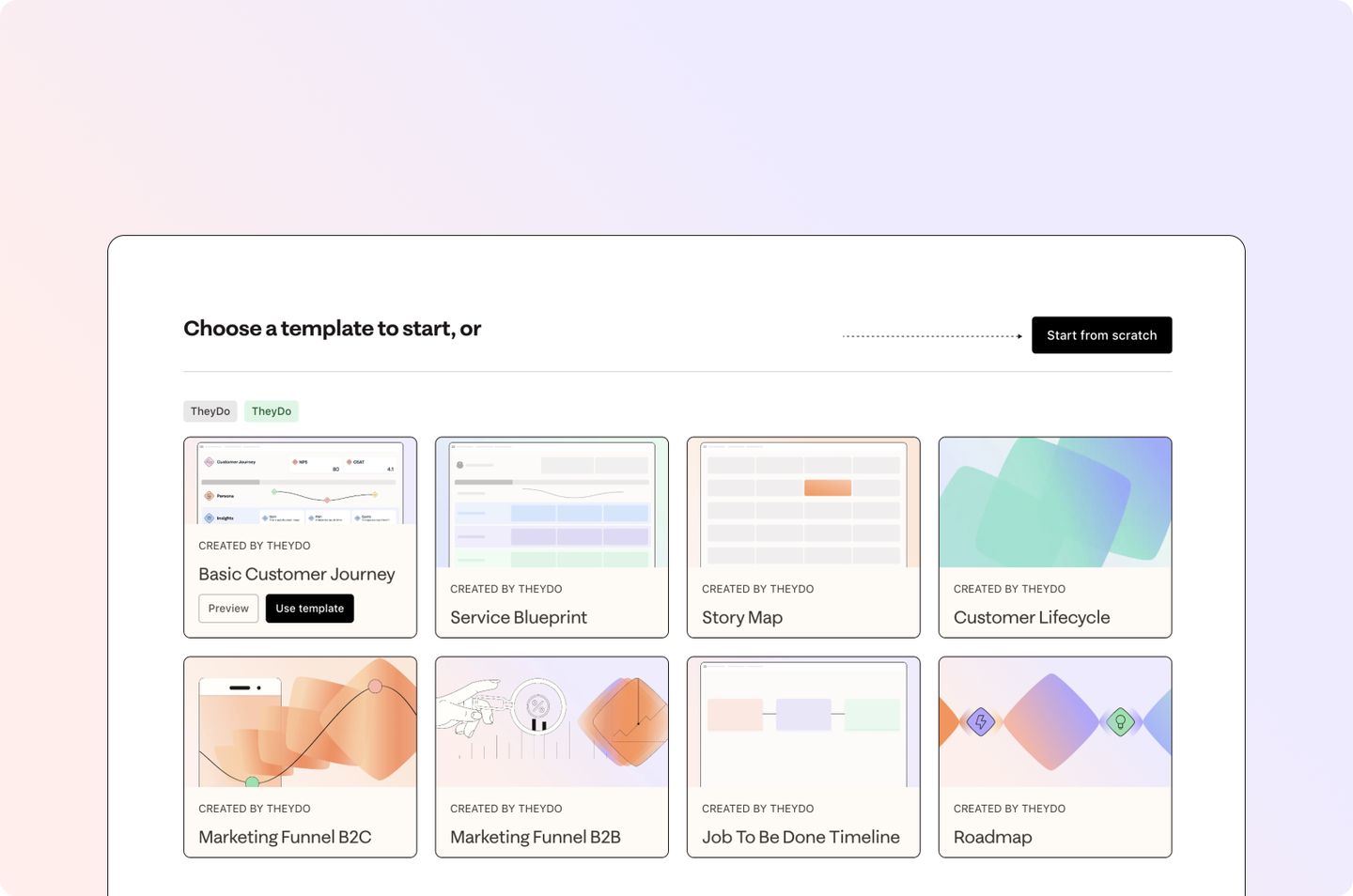Click the NPS metric dot in the journey preview
This screenshot has height=896, width=1353.
point(295,462)
